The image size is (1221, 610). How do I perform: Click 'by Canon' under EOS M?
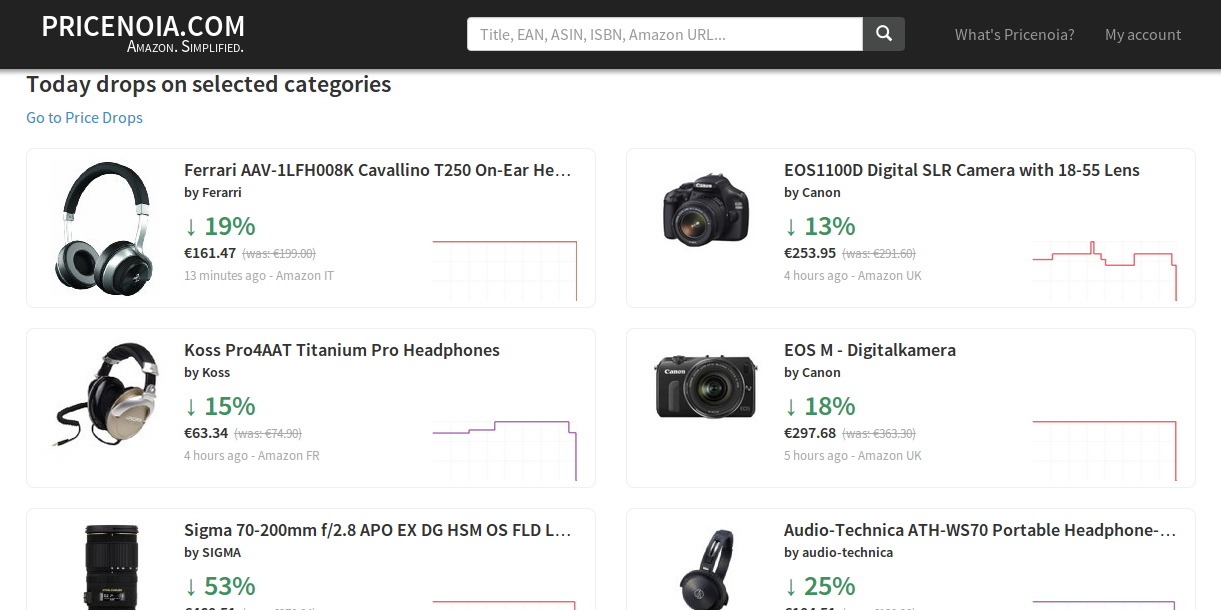coord(812,373)
